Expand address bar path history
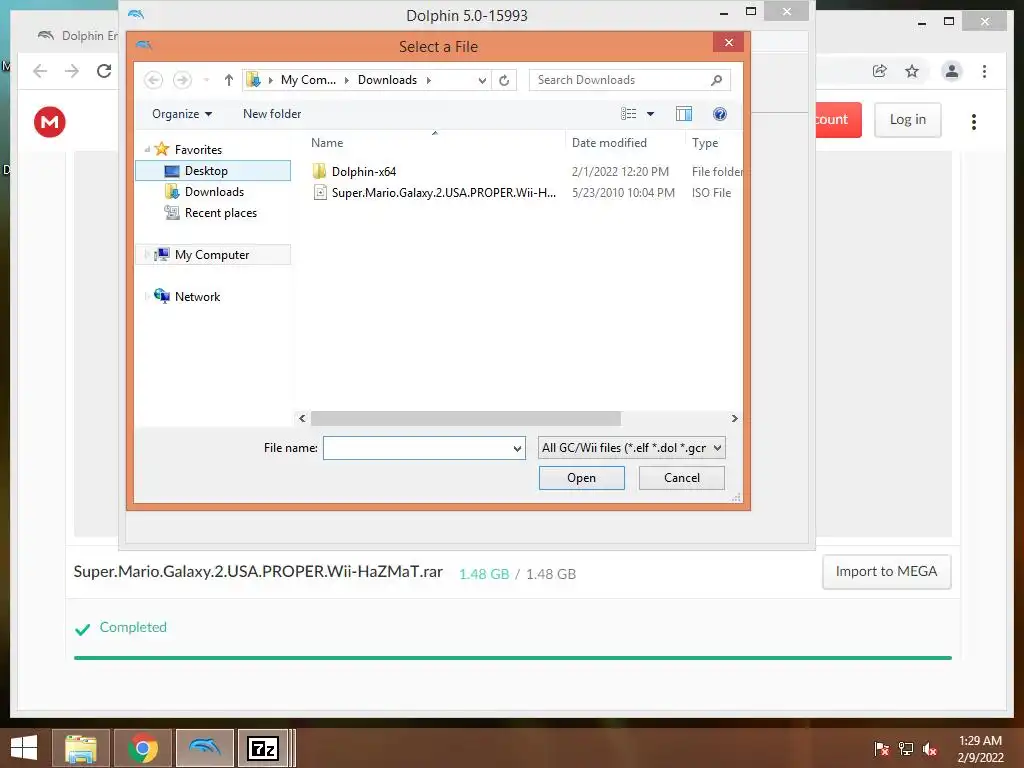Image resolution: width=1024 pixels, height=768 pixels. pos(482,80)
